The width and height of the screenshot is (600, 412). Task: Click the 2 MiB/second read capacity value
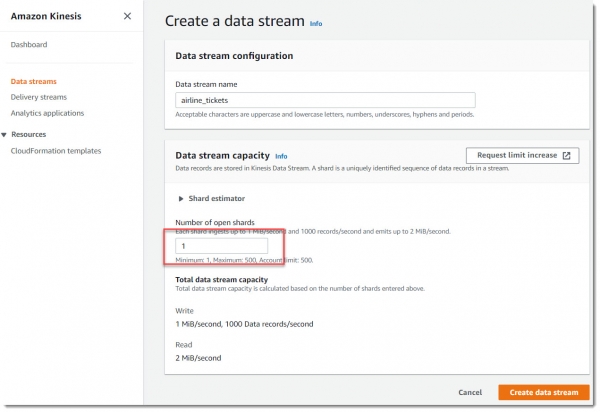pyautogui.click(x=198, y=357)
